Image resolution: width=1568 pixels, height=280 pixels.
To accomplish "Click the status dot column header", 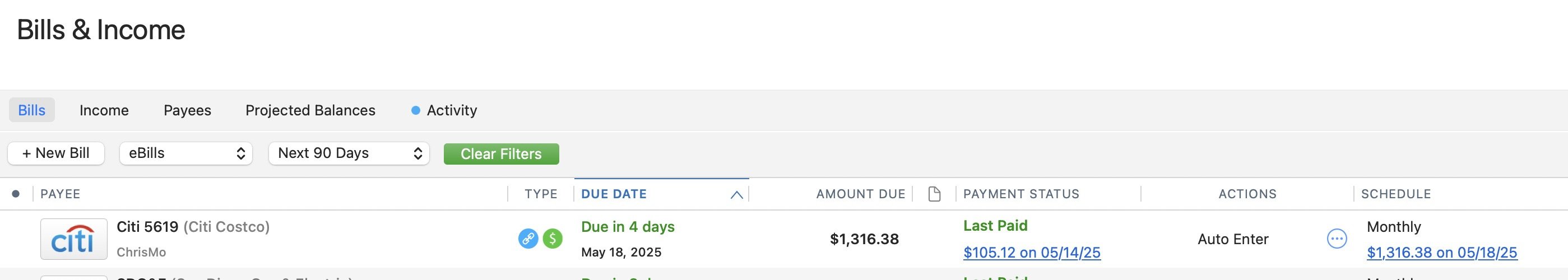I will tap(16, 194).
